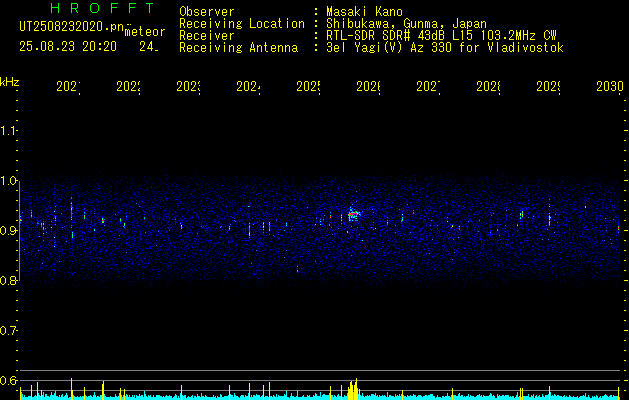This screenshot has height=400, width=629.
Task: Select the observer name Masaki Kano
Action: click(x=364, y=12)
